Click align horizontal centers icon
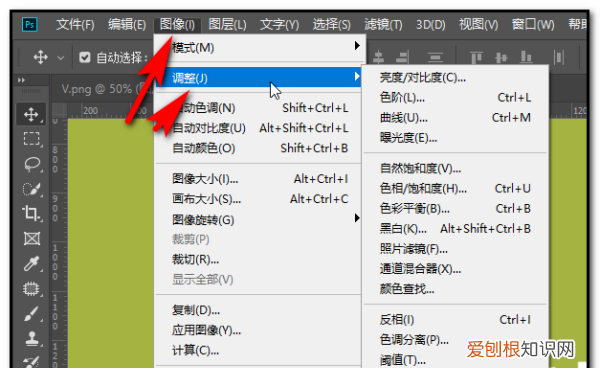Viewport: 600px width, 368px height. click(378, 58)
